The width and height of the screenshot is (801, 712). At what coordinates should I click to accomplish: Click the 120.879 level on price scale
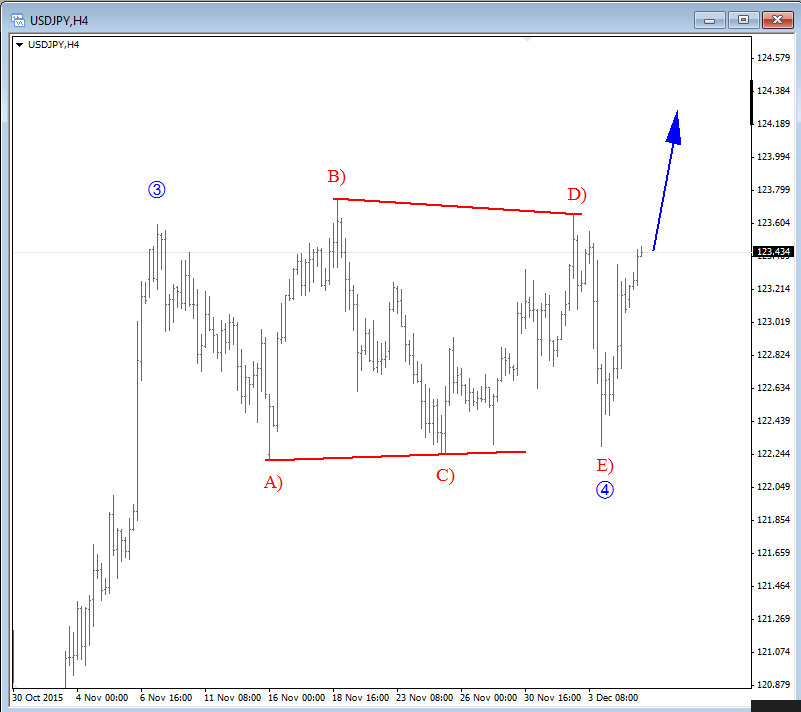(773, 685)
